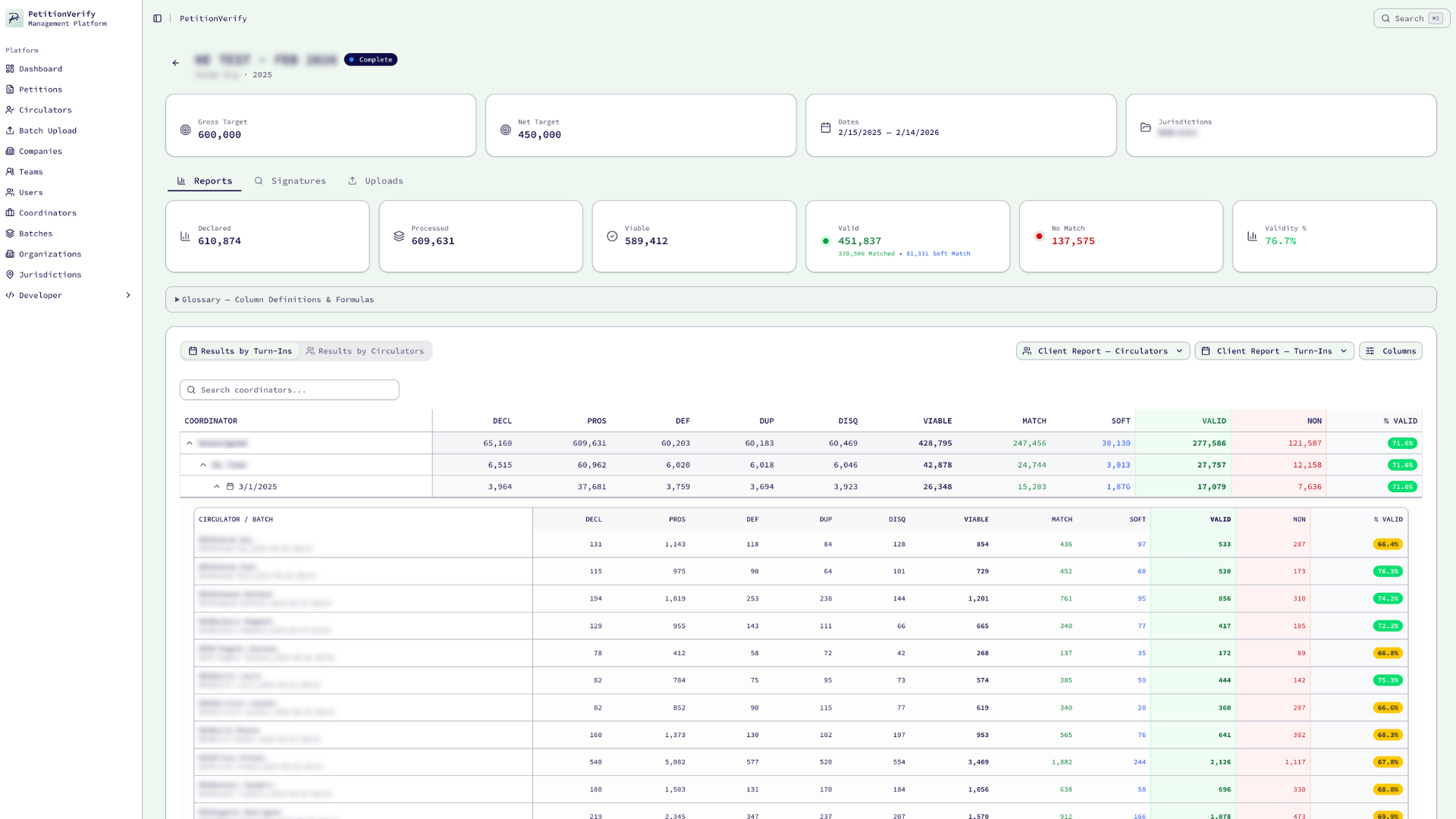
Task: Collapse the 3/1/2025 turn-in row
Action: click(217, 487)
